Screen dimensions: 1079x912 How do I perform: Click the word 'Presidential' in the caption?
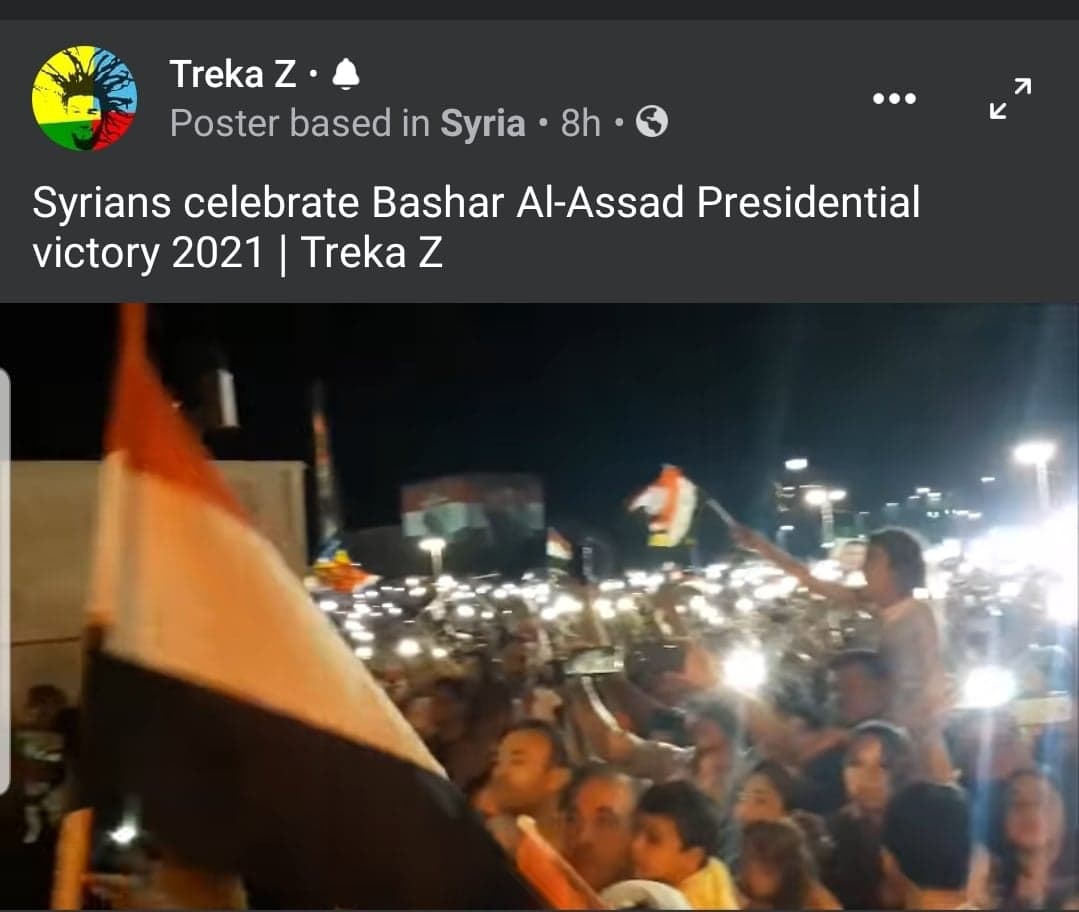click(x=808, y=203)
